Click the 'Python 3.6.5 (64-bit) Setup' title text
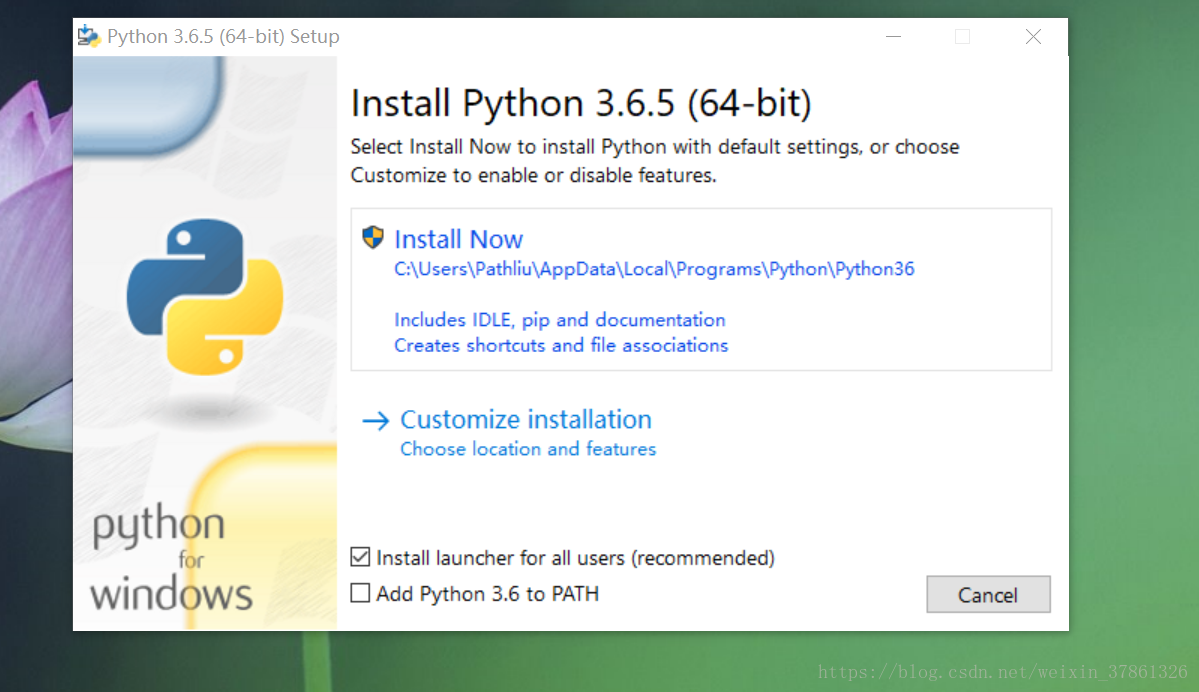The image size is (1199, 692). point(223,37)
